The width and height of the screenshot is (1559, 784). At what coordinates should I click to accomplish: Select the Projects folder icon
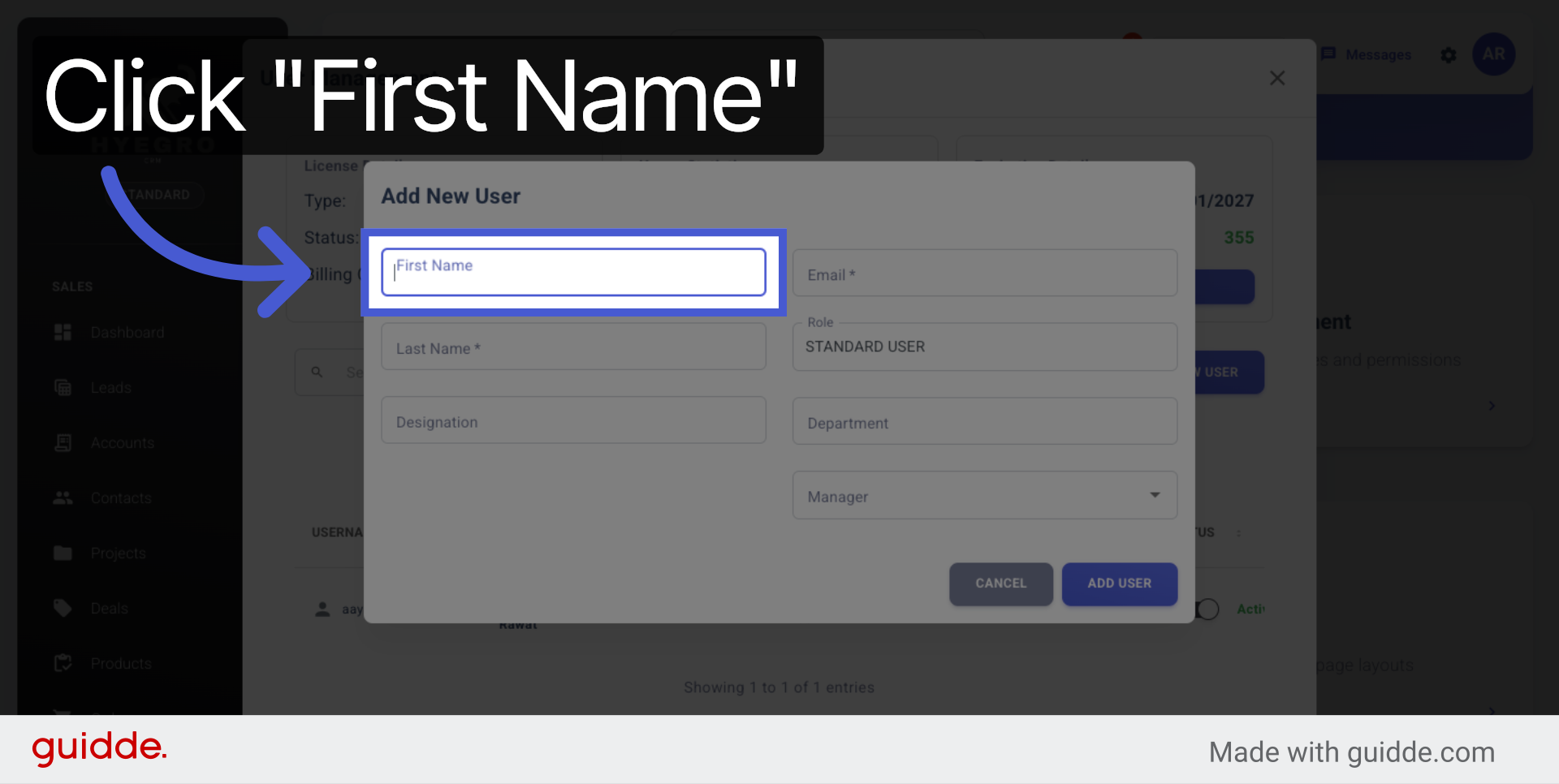(x=63, y=553)
